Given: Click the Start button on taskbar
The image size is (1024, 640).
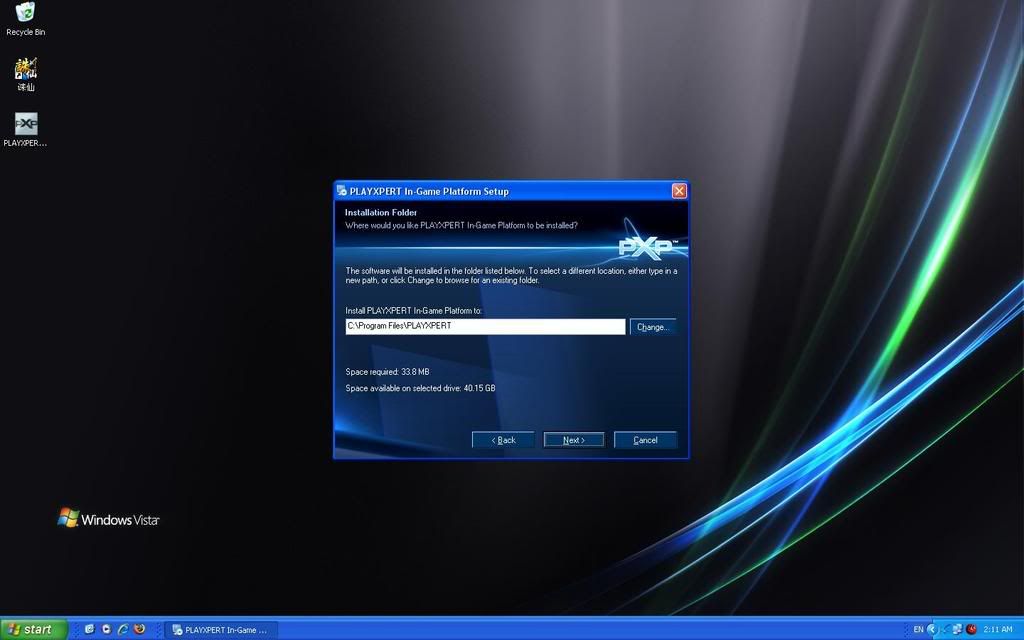Looking at the screenshot, I should pos(34,630).
